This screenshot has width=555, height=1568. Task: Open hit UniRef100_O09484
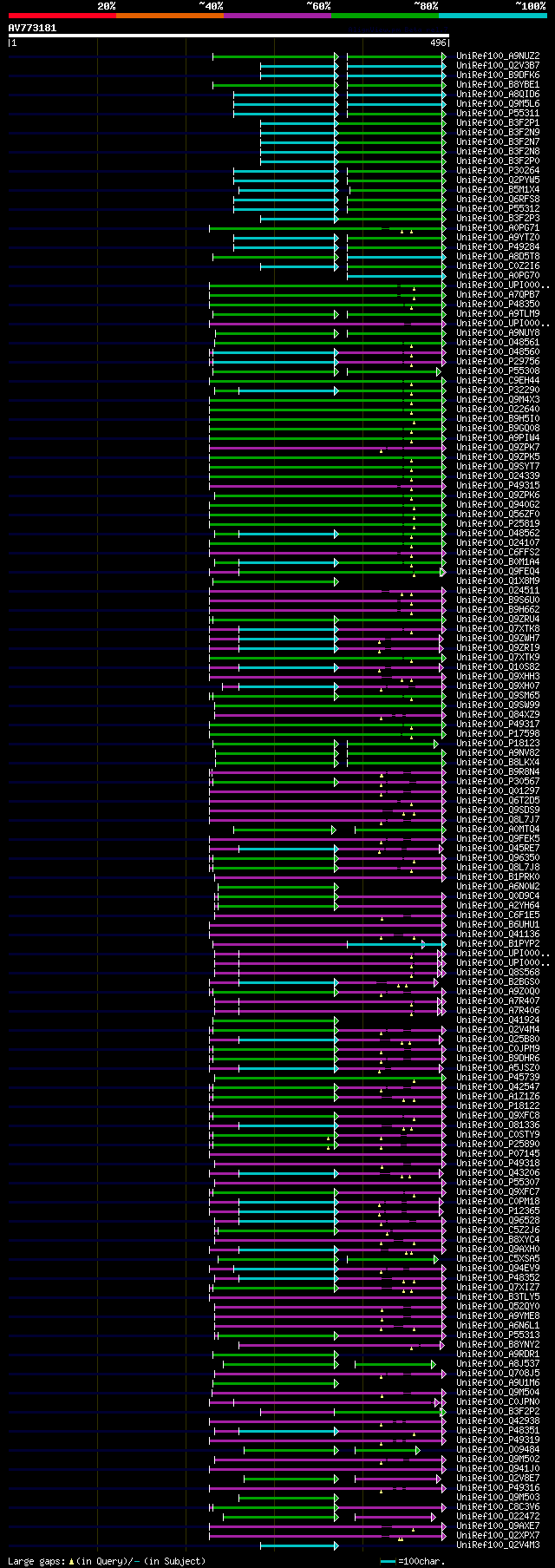click(x=498, y=1449)
